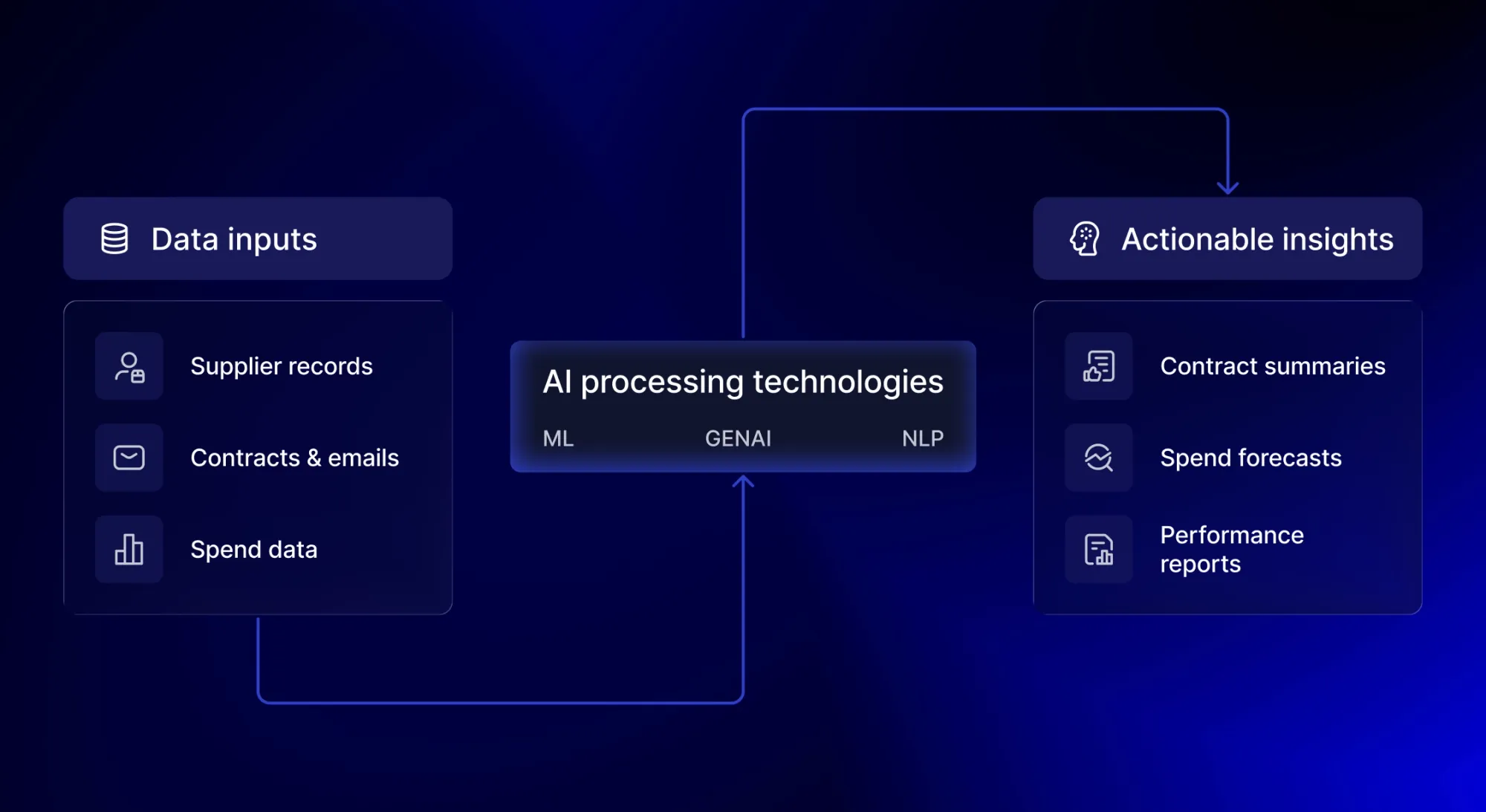Viewport: 1486px width, 812px height.
Task: Click the envelope icon for Contracts & emails
Action: click(129, 457)
